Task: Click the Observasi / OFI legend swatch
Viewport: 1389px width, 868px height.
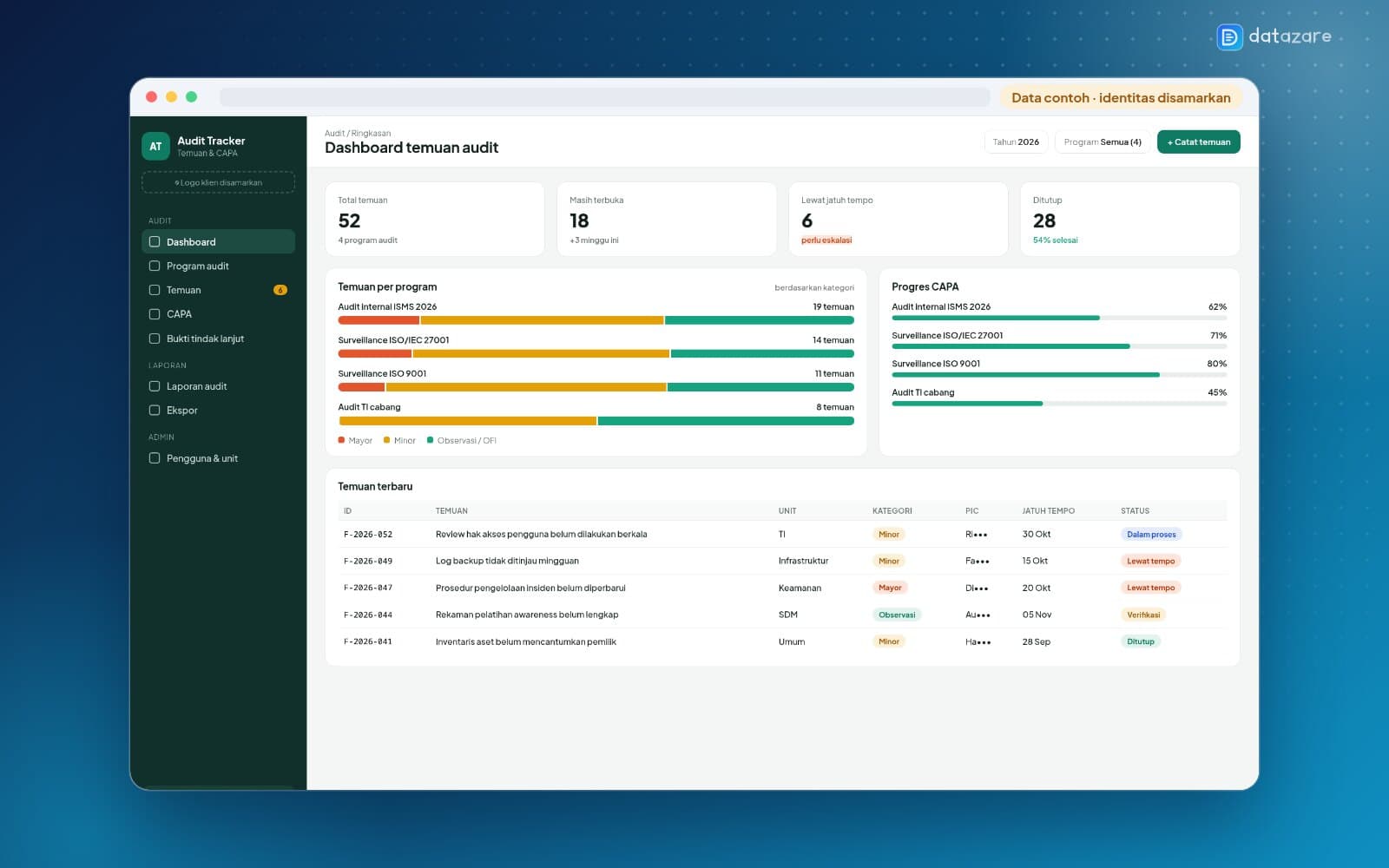Action: [431, 440]
